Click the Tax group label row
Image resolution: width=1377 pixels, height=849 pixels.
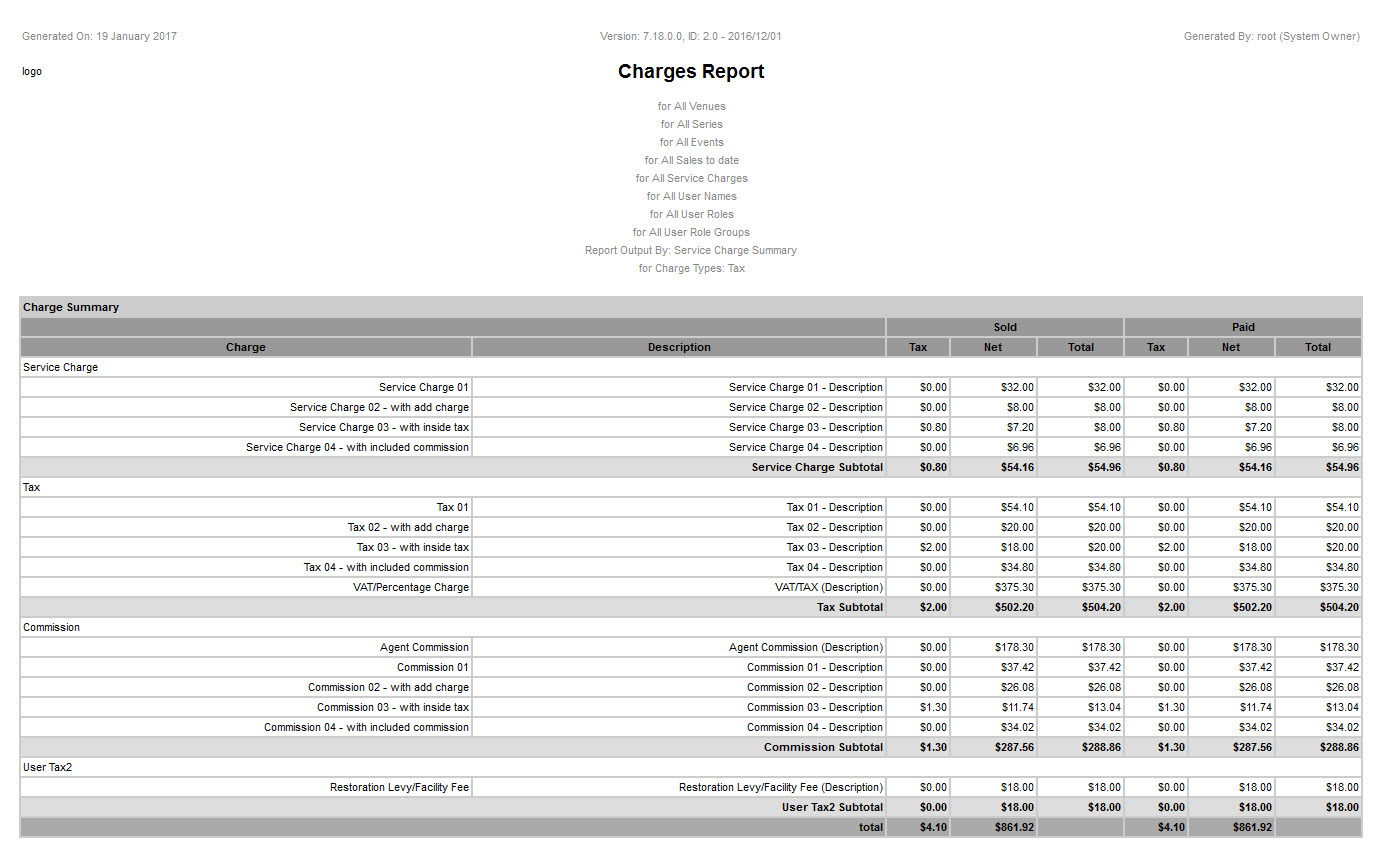tap(691, 487)
